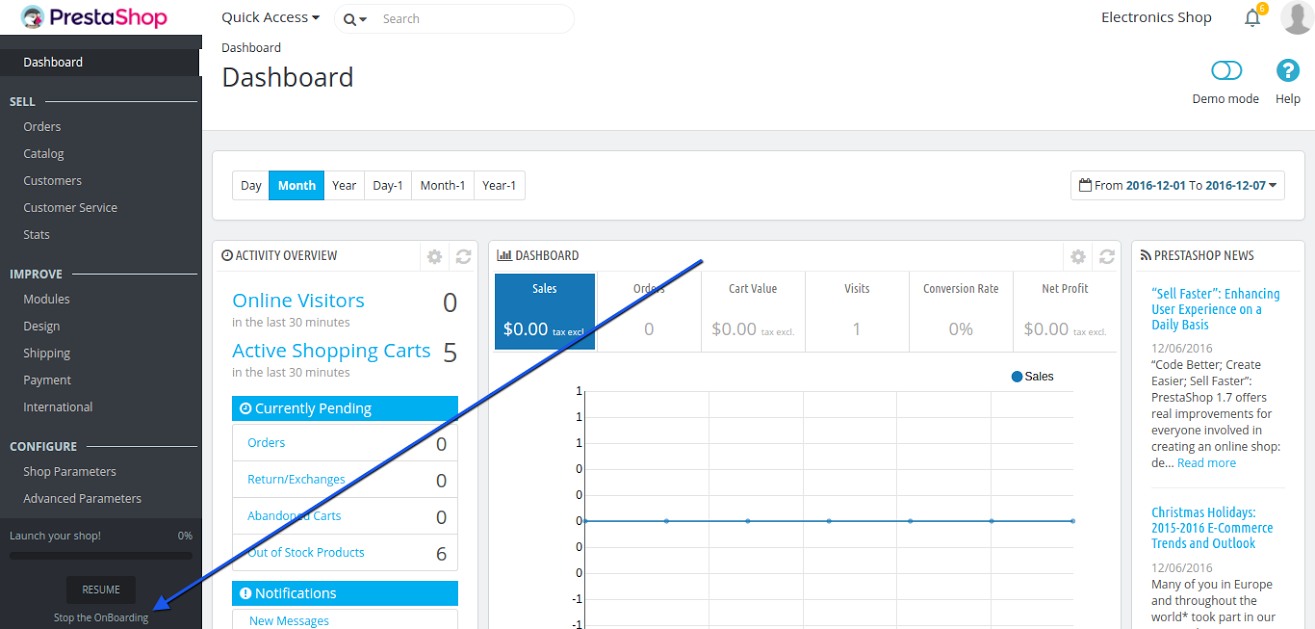
Task: Select the Cart Value metric tile
Action: click(753, 312)
